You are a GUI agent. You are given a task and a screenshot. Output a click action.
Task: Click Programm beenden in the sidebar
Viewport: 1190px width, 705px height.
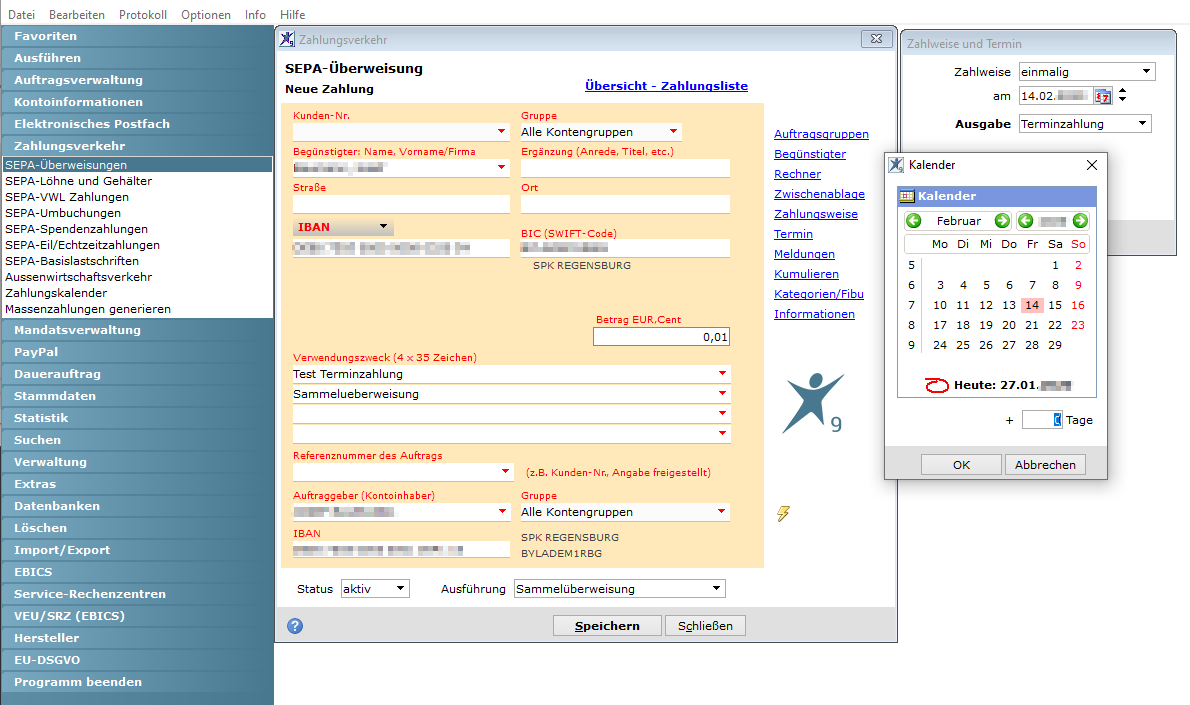pos(137,682)
